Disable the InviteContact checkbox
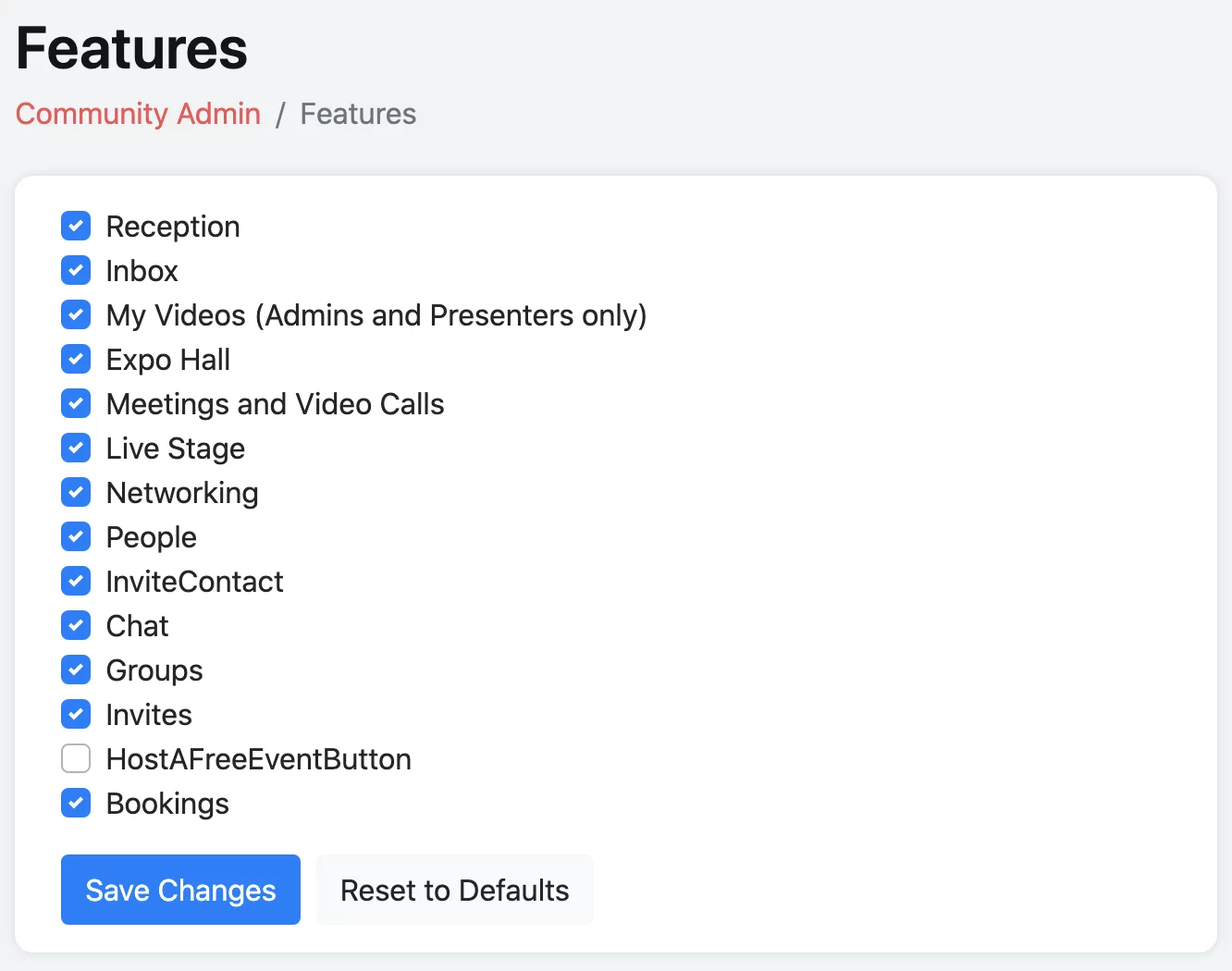 (x=76, y=581)
